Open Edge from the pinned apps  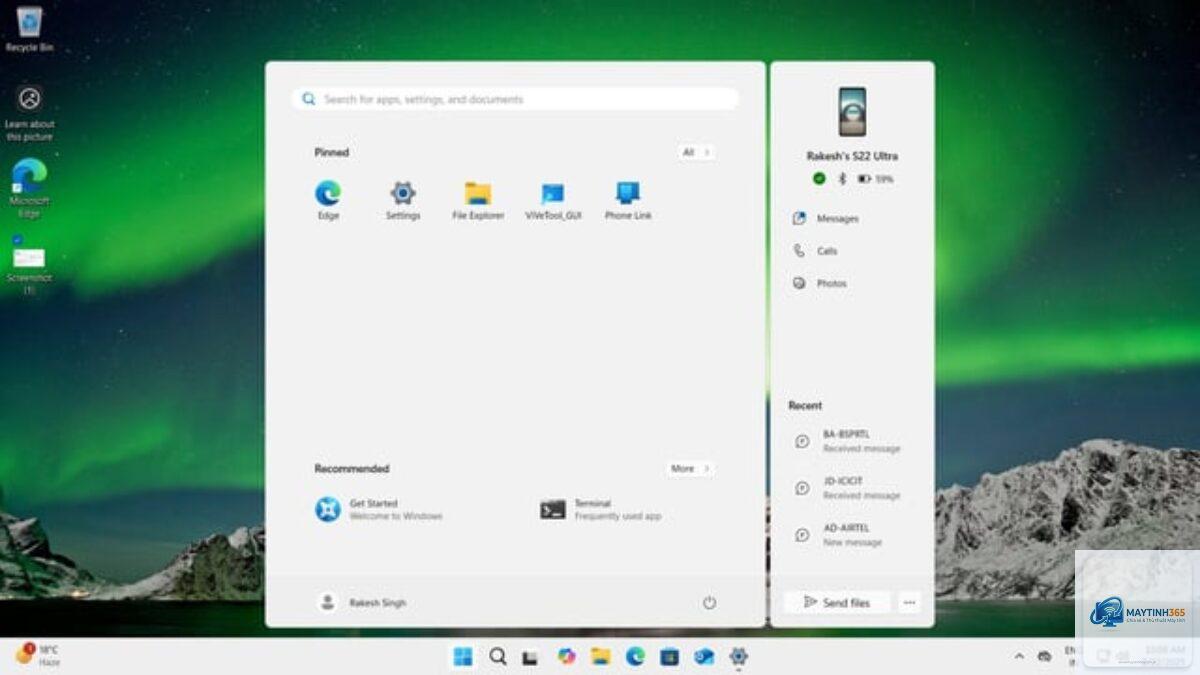coord(328,200)
